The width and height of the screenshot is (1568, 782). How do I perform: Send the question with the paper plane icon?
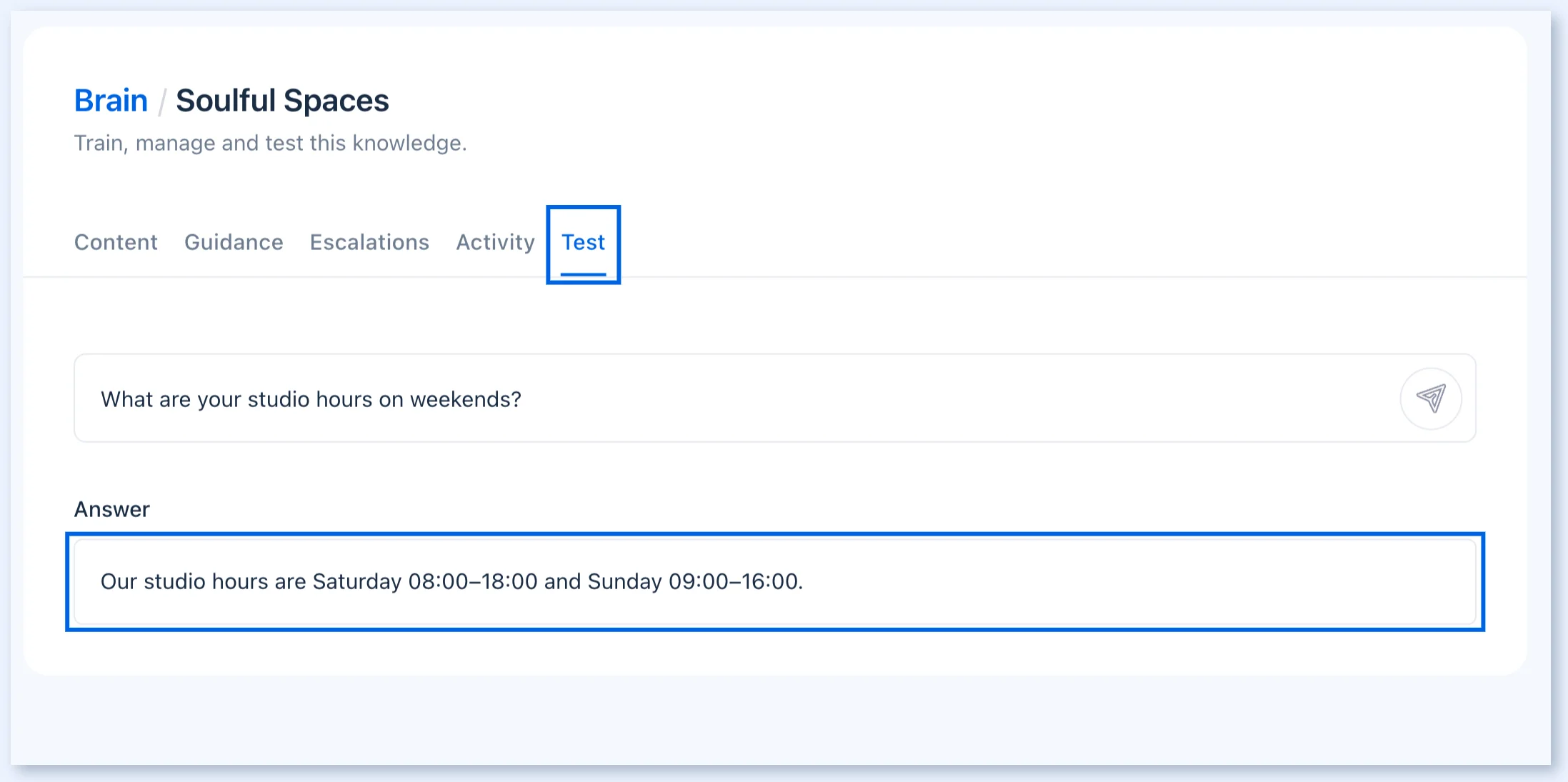pyautogui.click(x=1431, y=398)
